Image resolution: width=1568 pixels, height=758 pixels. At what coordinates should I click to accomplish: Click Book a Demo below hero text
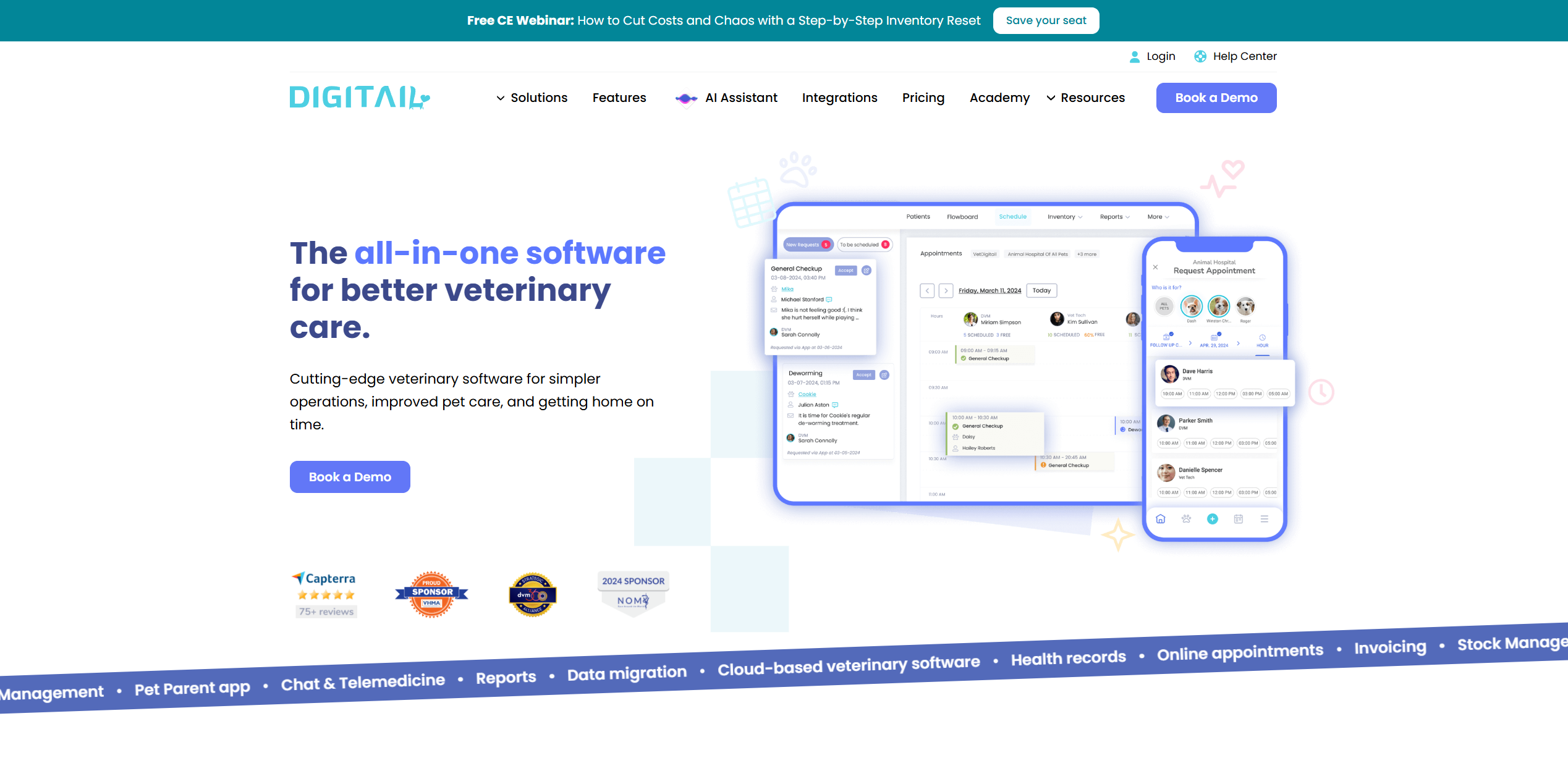coord(350,477)
